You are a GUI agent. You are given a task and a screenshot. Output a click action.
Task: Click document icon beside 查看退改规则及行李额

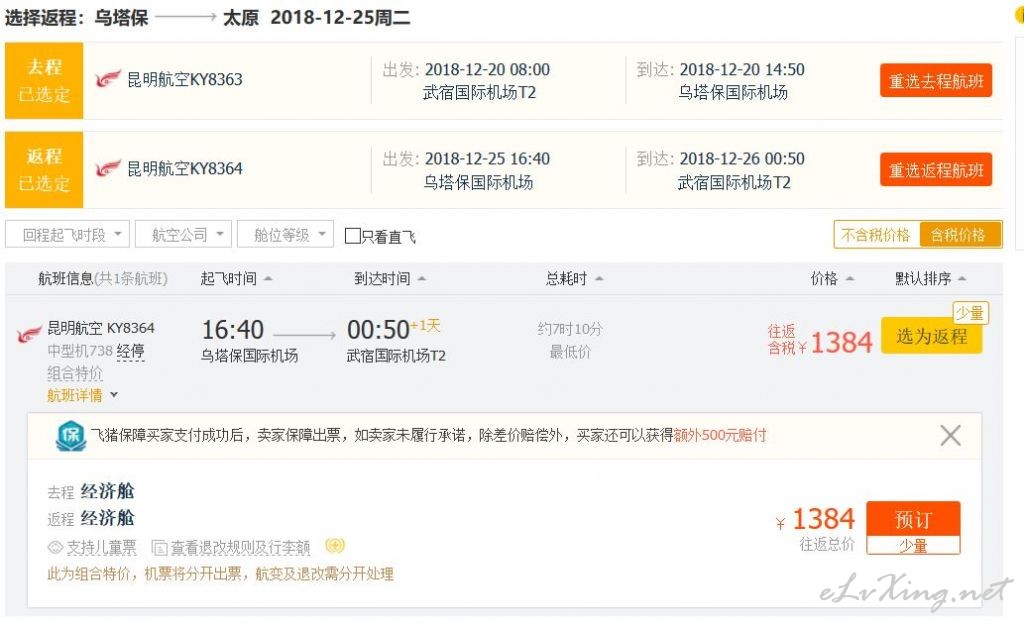point(159,547)
